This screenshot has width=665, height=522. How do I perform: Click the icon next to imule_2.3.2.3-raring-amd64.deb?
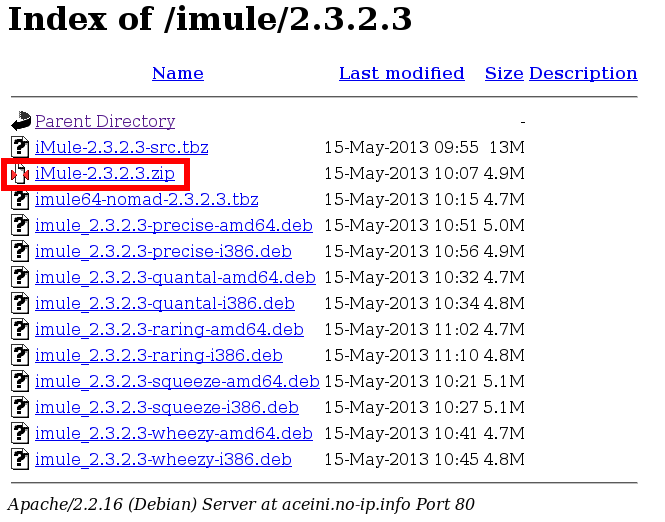[x=21, y=330]
